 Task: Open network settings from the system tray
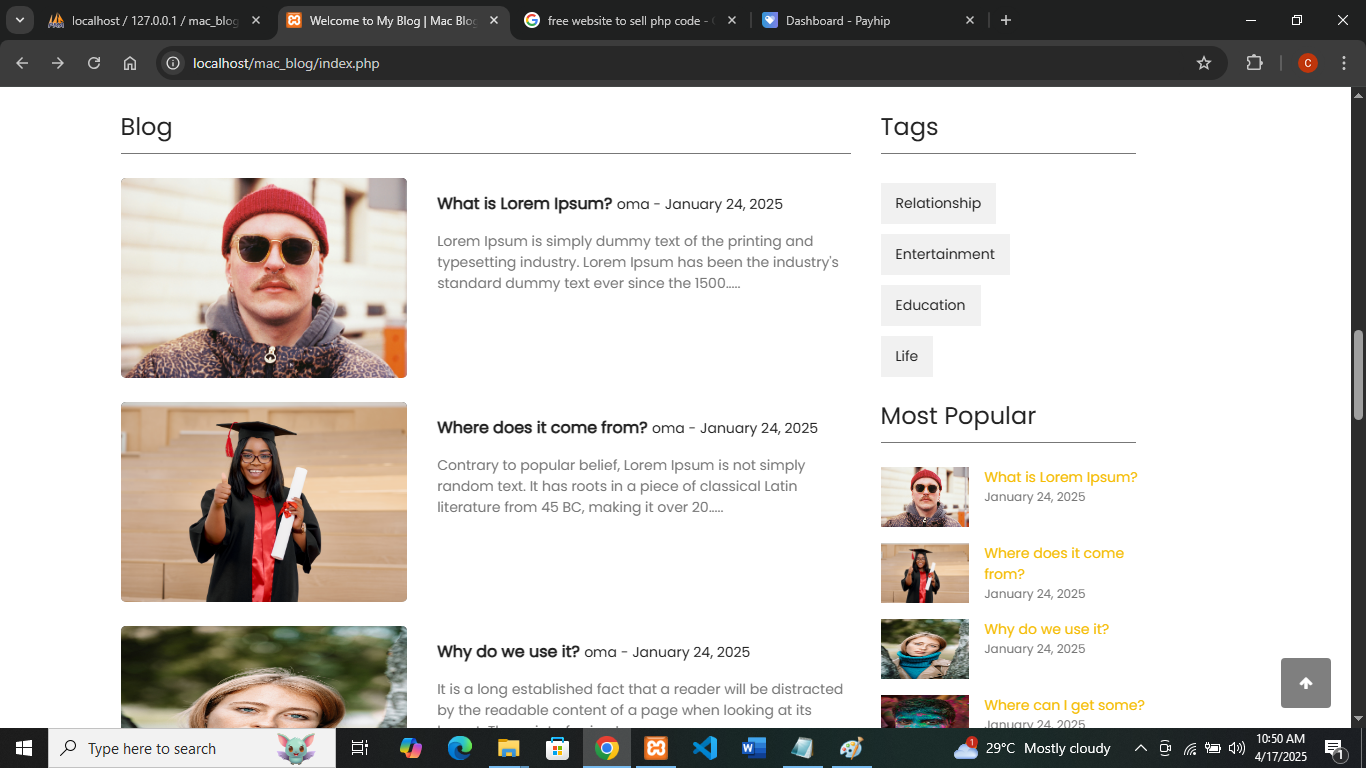pos(1190,748)
